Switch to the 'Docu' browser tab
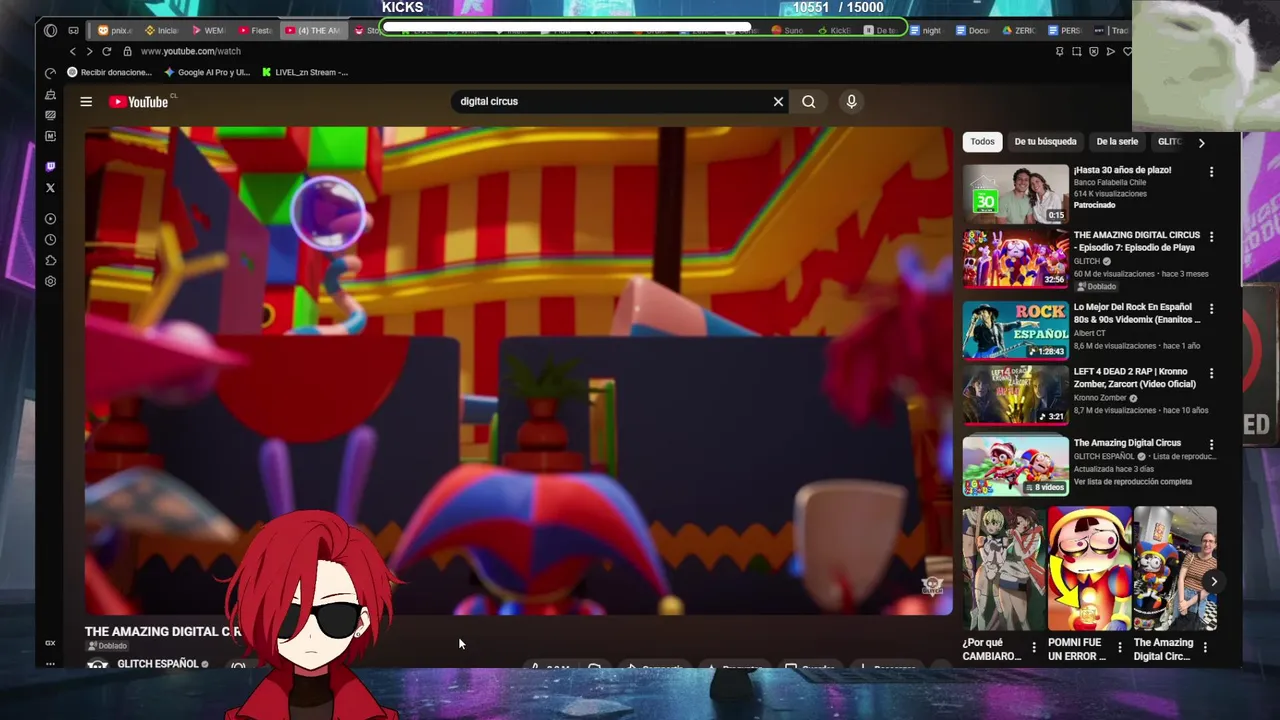 (x=973, y=31)
